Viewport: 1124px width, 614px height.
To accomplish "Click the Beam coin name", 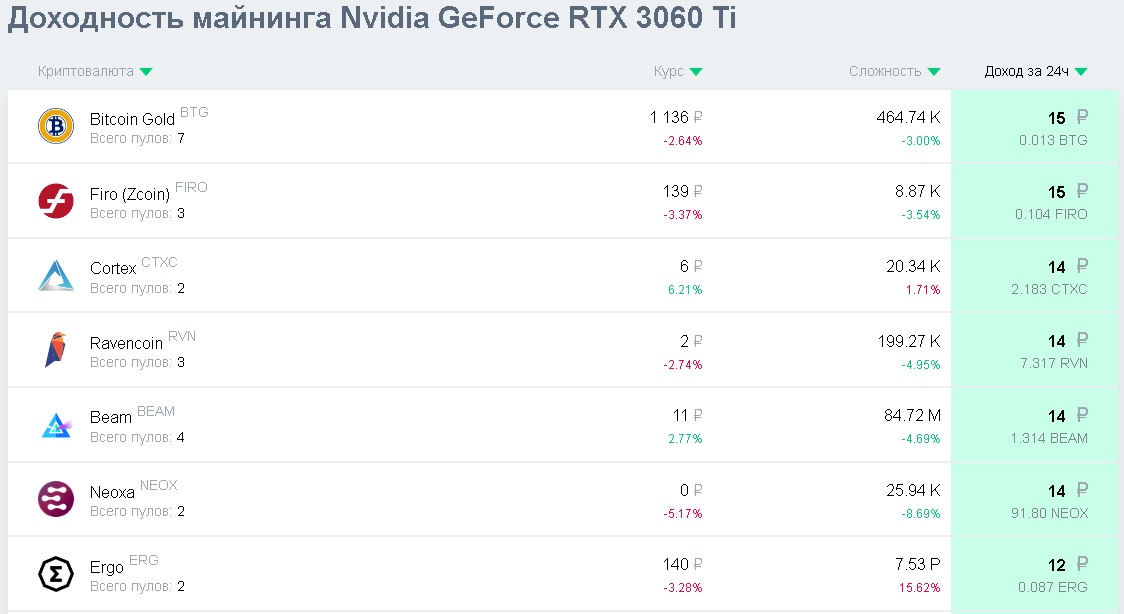I will pyautogui.click(x=111, y=418).
